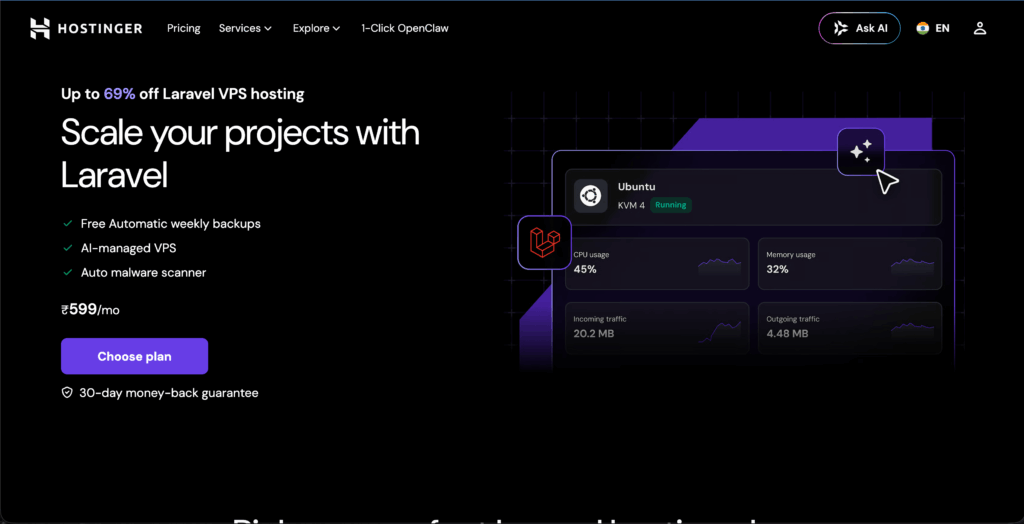This screenshot has height=524, width=1024.
Task: Click the India flag language icon
Action: (x=922, y=28)
